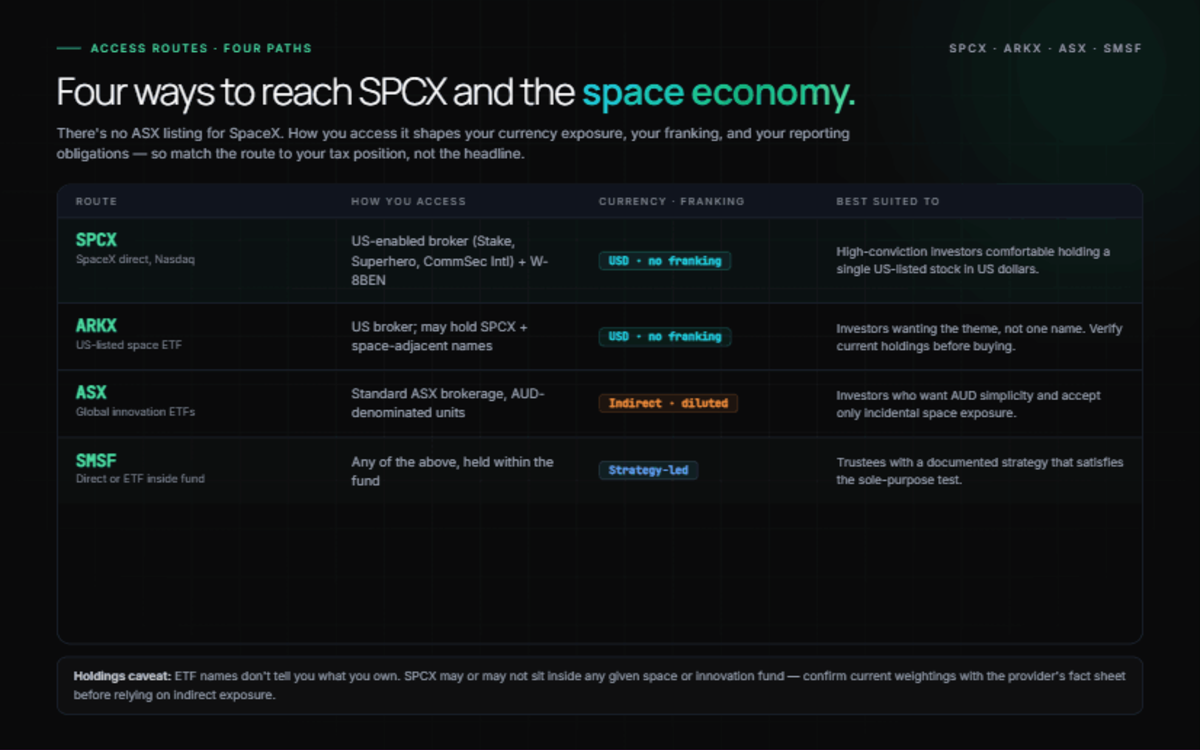Click the 'ACCESS ROUTES · FOUR PATHS' label

pyautogui.click(x=201, y=48)
